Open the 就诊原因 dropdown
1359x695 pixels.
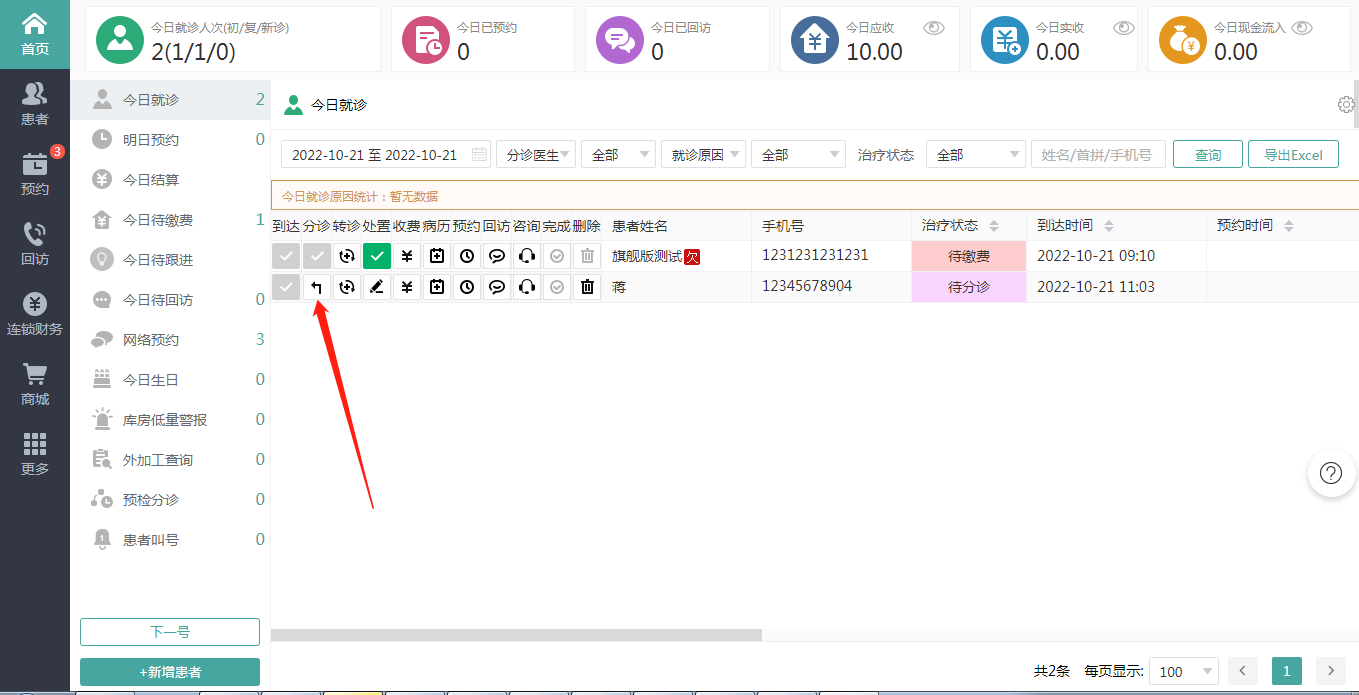pyautogui.click(x=703, y=154)
